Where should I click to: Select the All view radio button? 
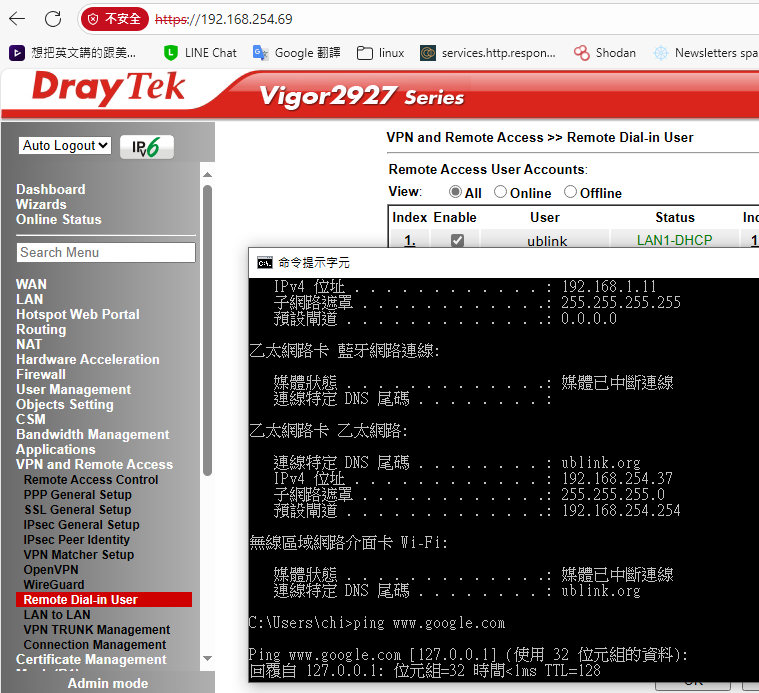456,192
